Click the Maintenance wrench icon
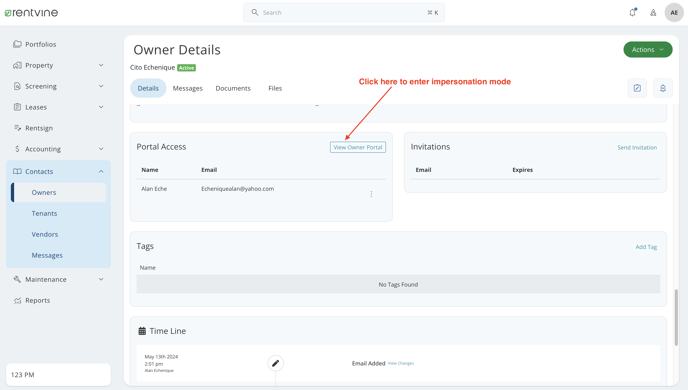The image size is (688, 390). [x=17, y=279]
